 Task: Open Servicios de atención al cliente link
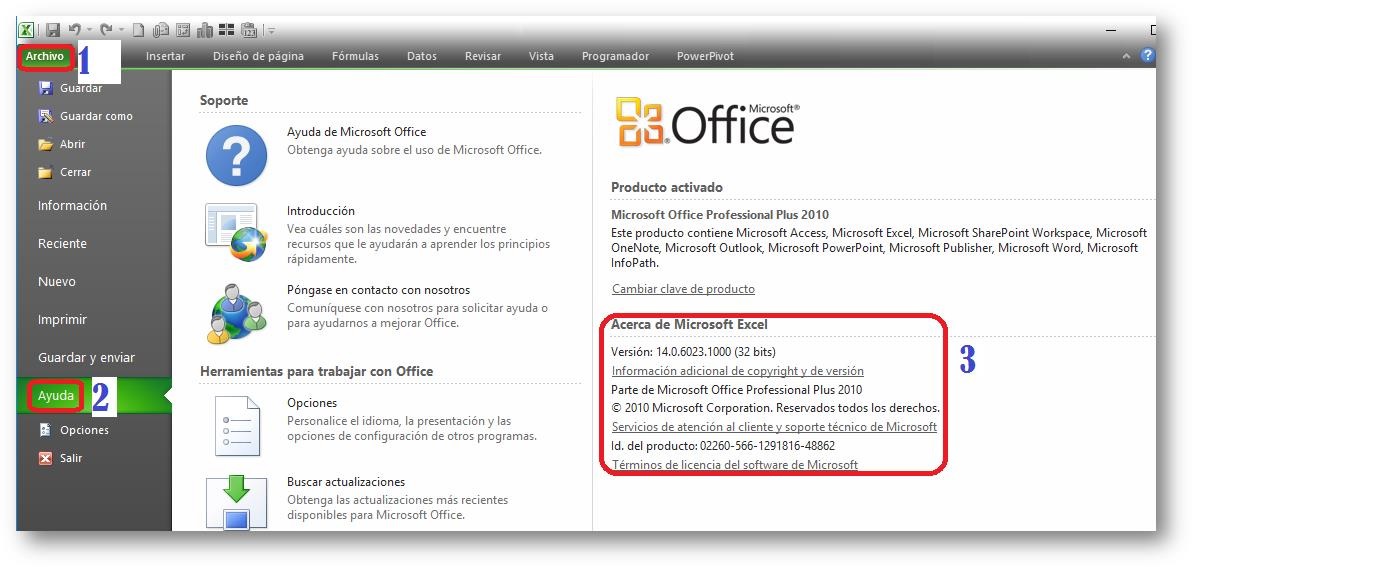[774, 427]
